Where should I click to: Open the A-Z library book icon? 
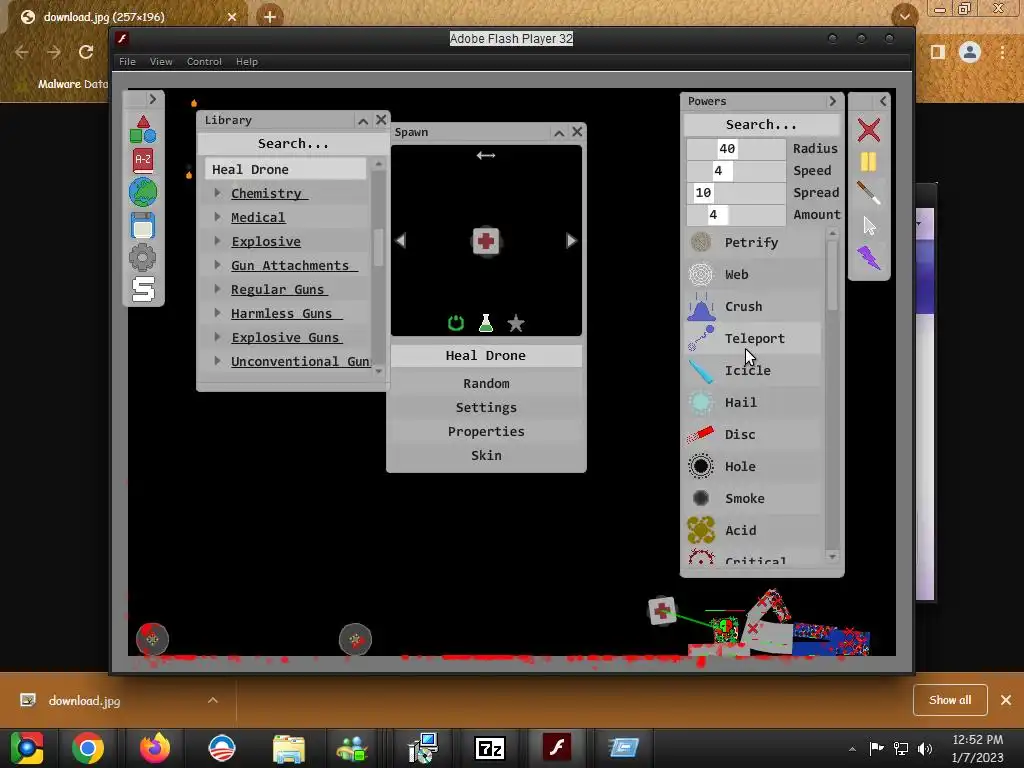143,160
